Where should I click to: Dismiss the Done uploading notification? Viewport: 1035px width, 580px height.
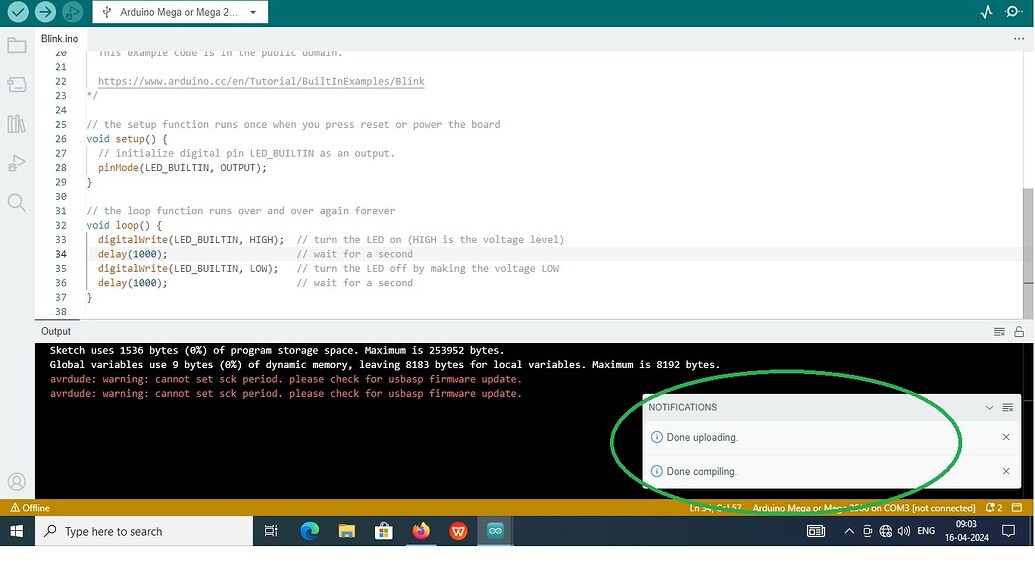pyautogui.click(x=1006, y=437)
